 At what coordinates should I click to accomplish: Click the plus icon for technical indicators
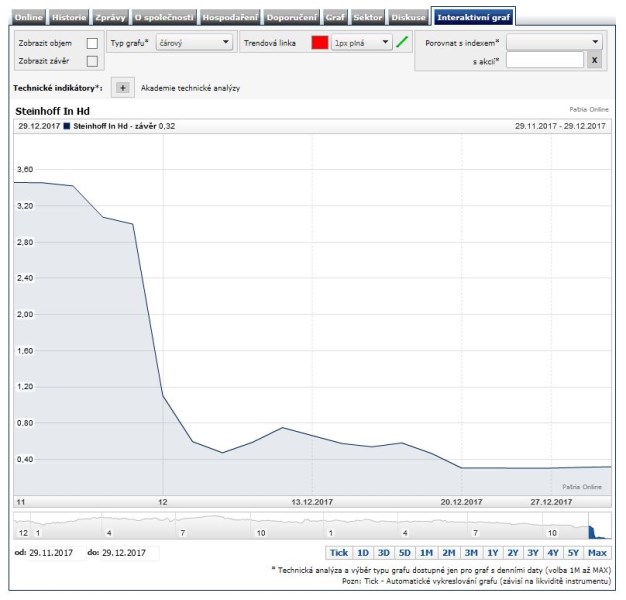point(123,88)
